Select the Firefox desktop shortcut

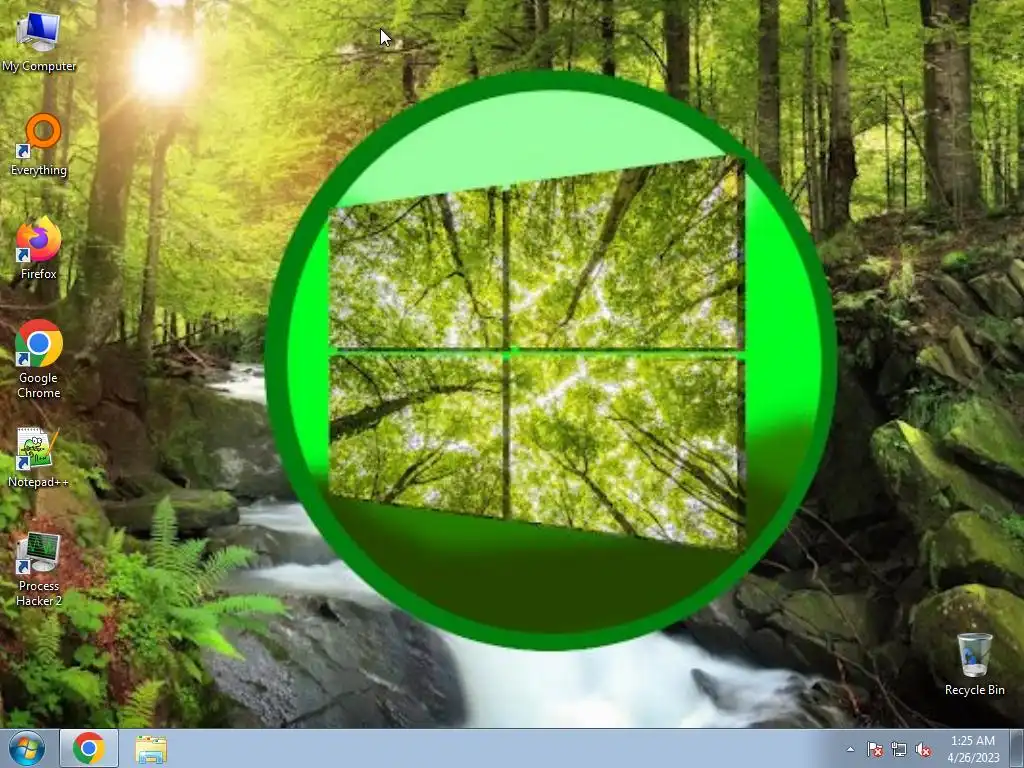point(39,249)
